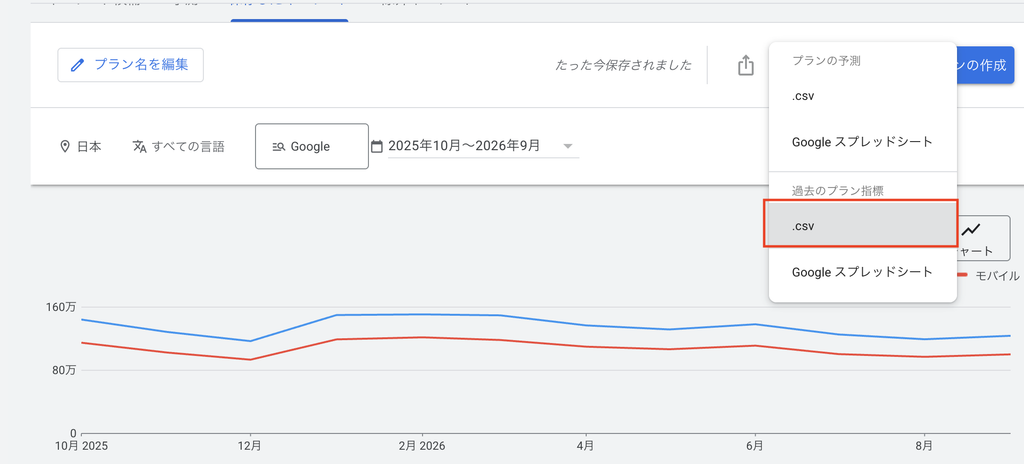Click the location pin icon next to 日本
This screenshot has width=1024, height=464.
(x=65, y=146)
